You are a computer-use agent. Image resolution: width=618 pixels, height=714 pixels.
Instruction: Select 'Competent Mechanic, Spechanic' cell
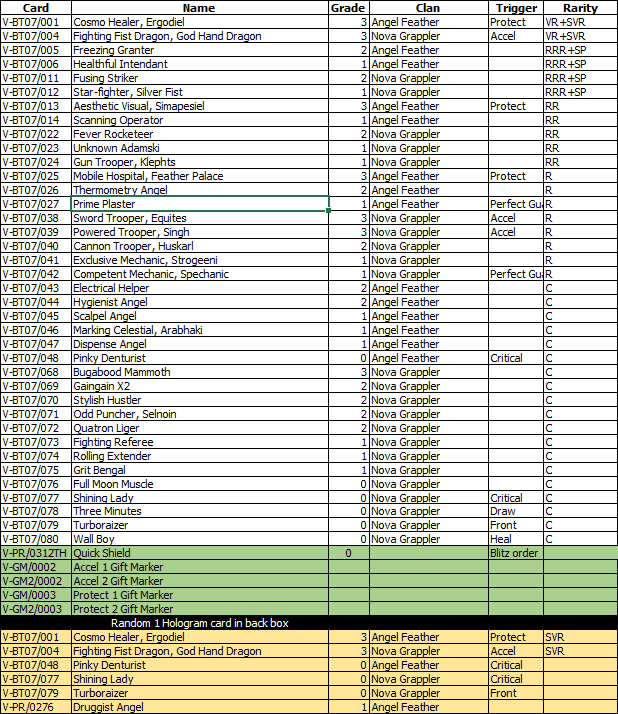pyautogui.click(x=200, y=274)
